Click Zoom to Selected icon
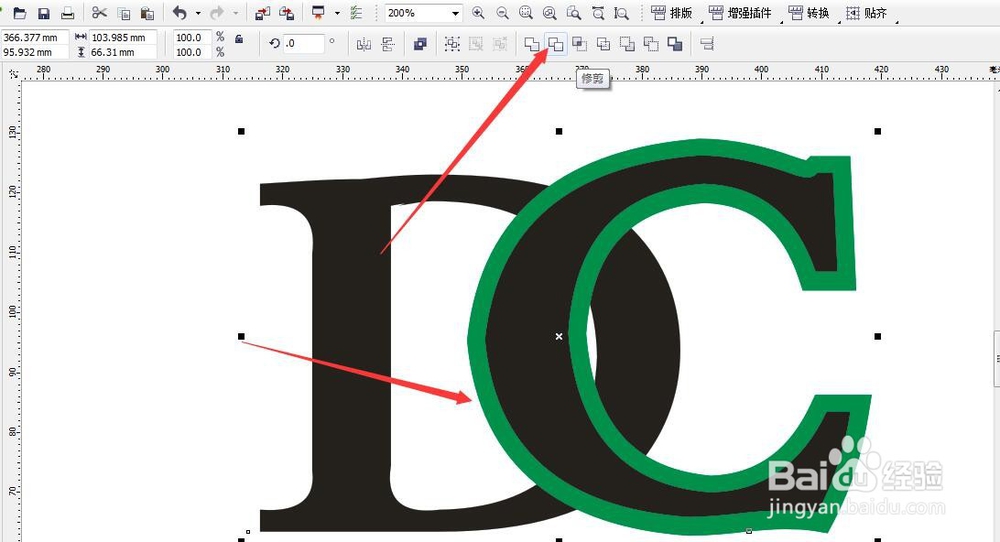Image resolution: width=1000 pixels, height=542 pixels. click(526, 13)
